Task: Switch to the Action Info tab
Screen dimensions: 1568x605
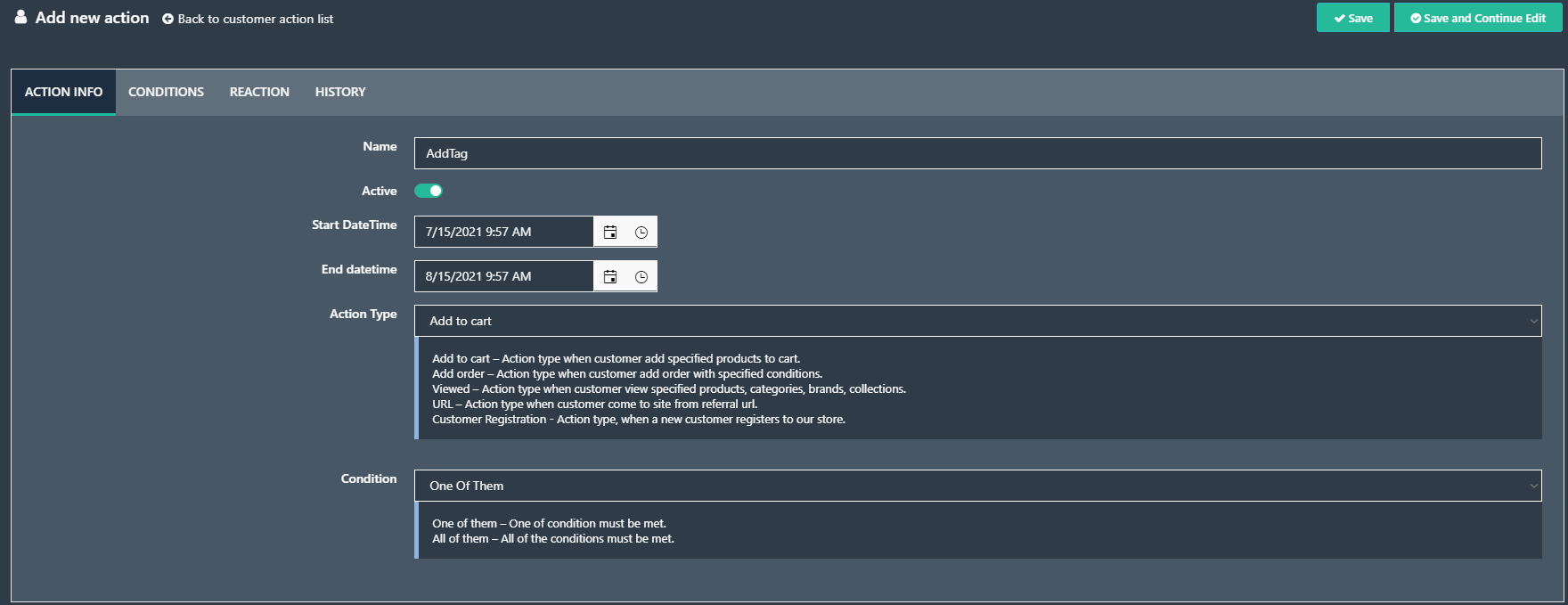Action: coord(63,92)
